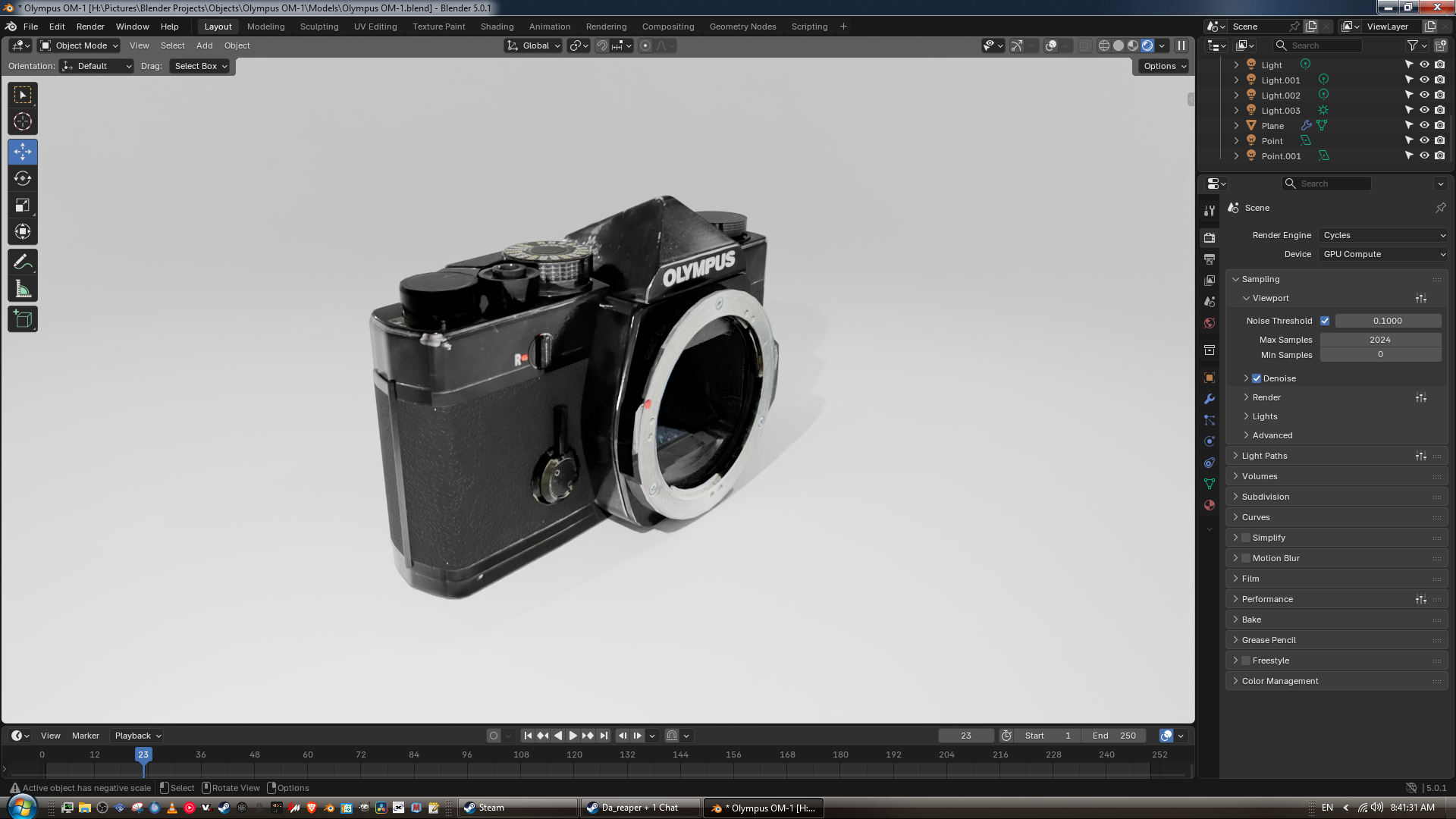Select the Rotate tool

click(23, 179)
